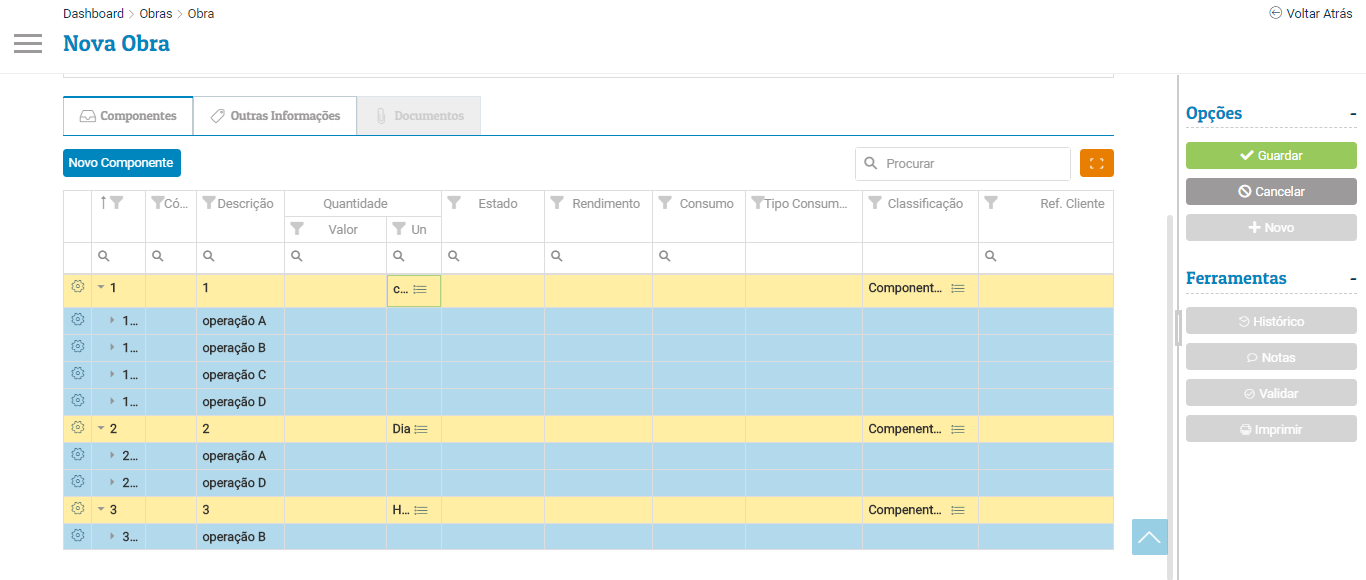Click the orange fullscreen grid icon

tap(1096, 163)
